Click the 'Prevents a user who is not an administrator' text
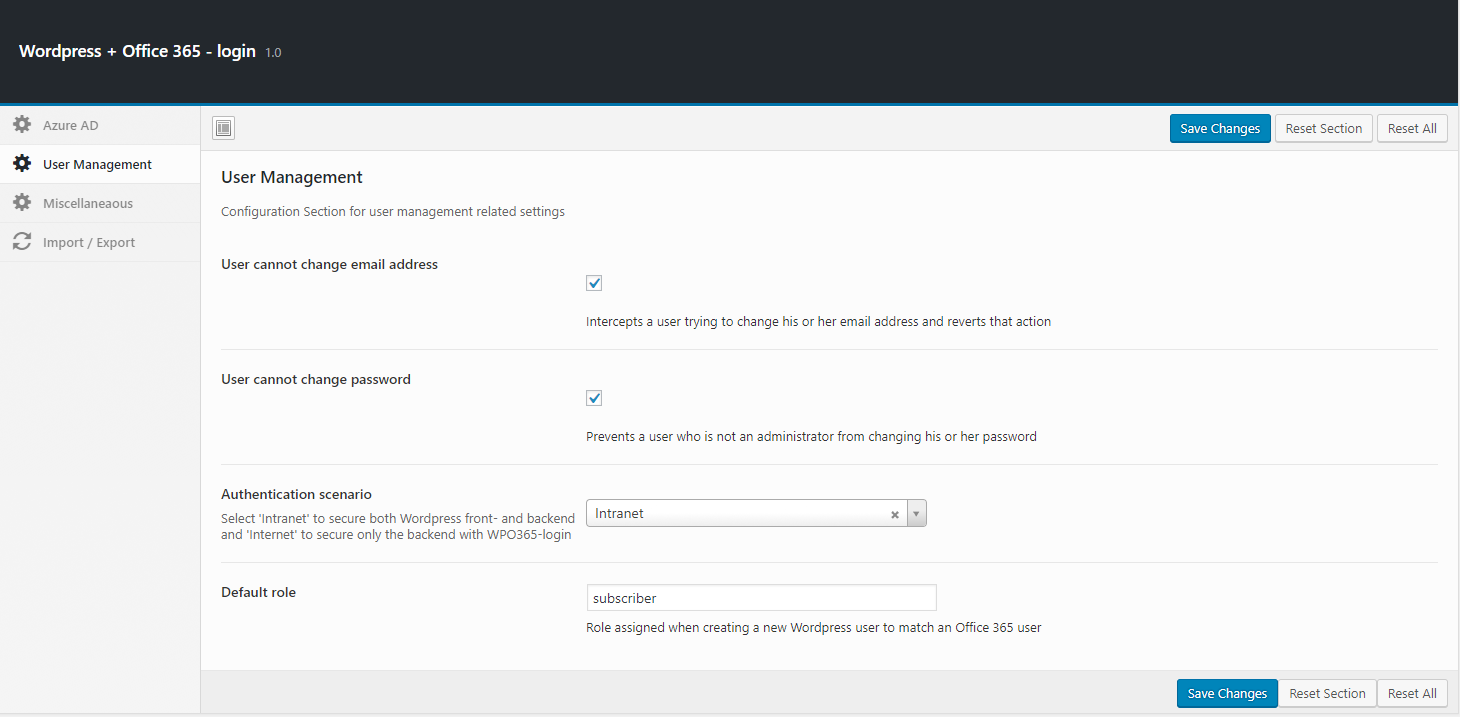This screenshot has height=717, width=1460. 811,437
